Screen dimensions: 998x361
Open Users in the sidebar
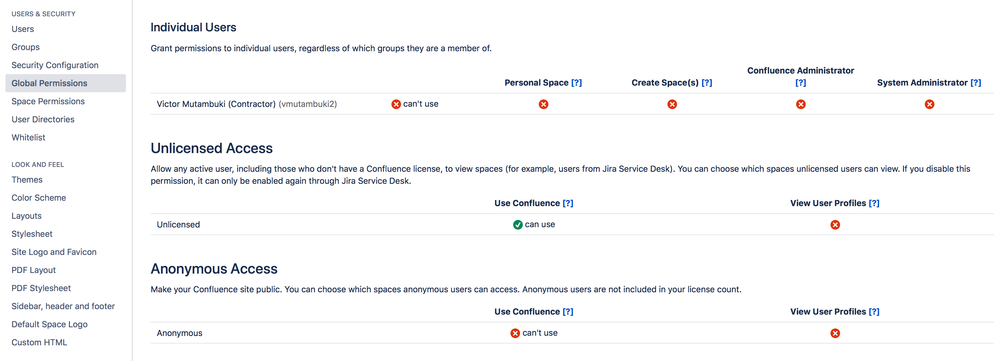coord(23,29)
